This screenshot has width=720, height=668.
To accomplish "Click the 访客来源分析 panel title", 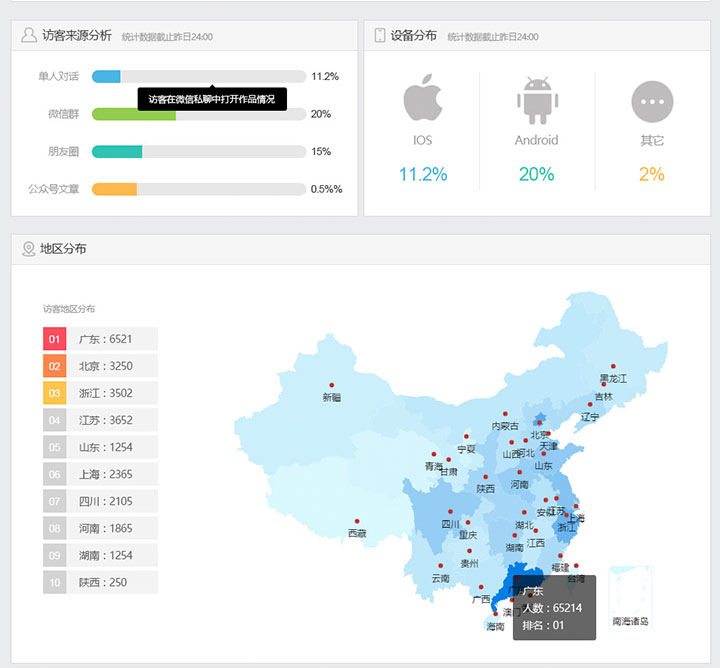I will click(77, 35).
